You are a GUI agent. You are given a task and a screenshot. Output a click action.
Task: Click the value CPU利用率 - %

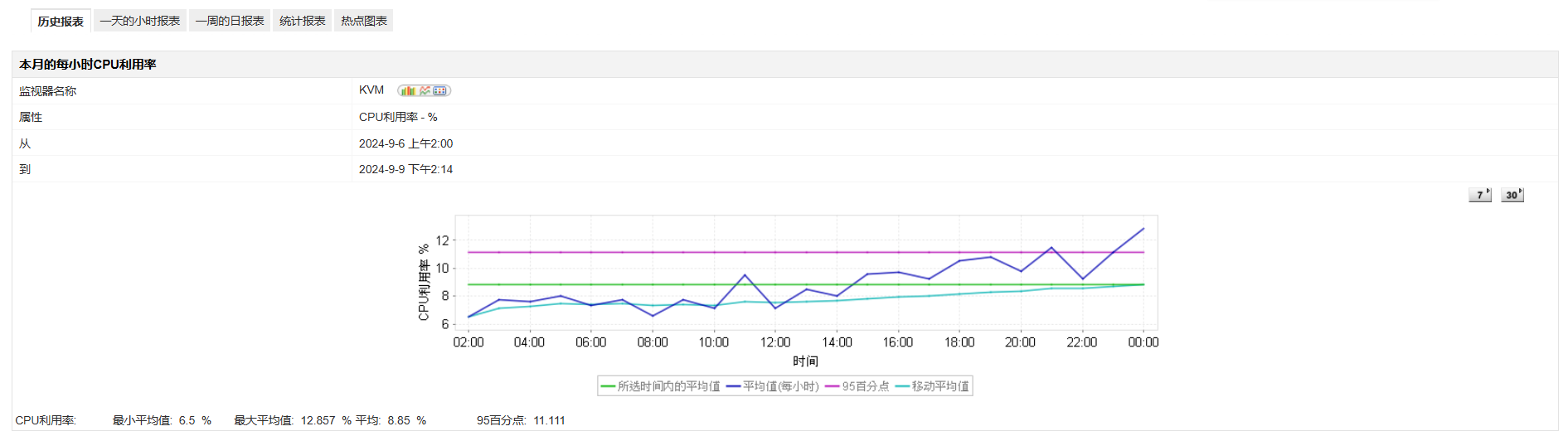[x=398, y=117]
